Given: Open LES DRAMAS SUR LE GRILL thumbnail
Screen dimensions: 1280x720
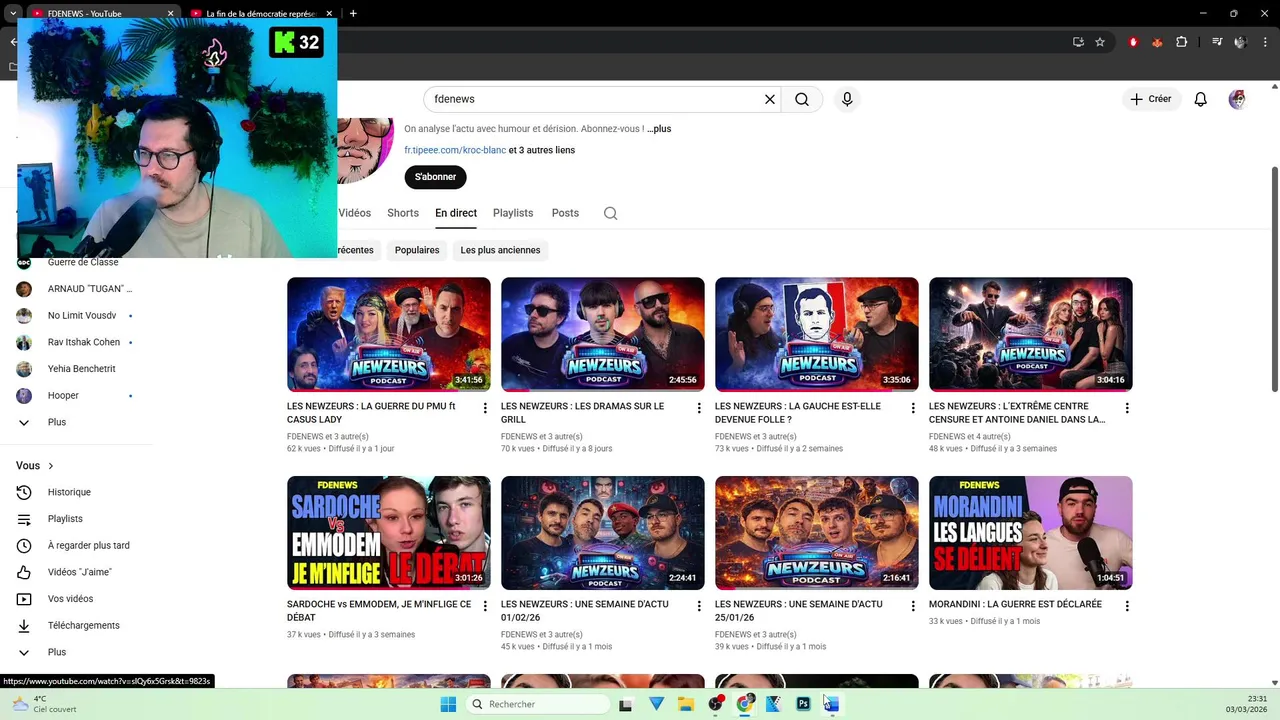Looking at the screenshot, I should click(x=603, y=334).
